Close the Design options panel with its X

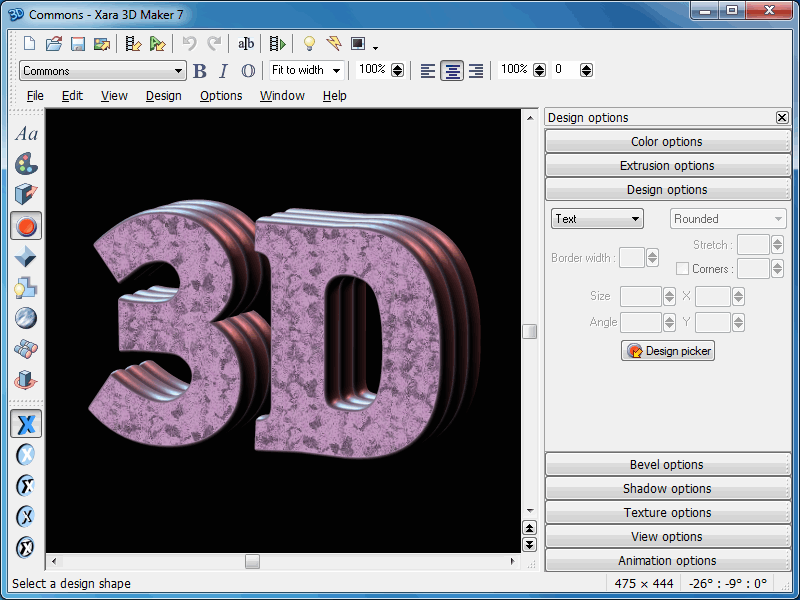[782, 117]
